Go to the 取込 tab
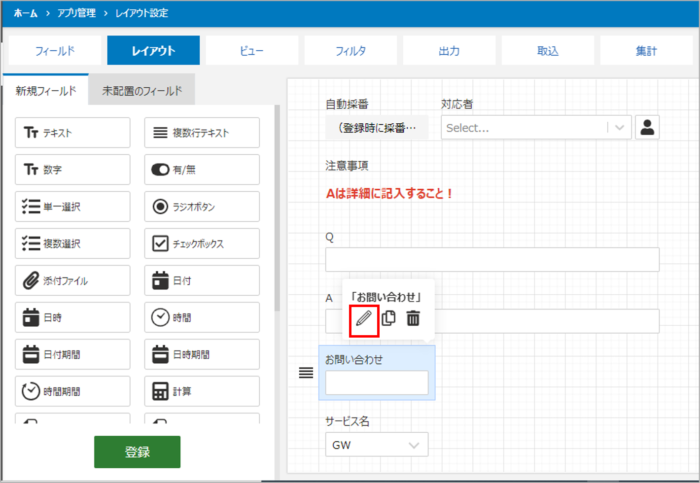Viewport: 700px width, 483px height. click(x=548, y=50)
